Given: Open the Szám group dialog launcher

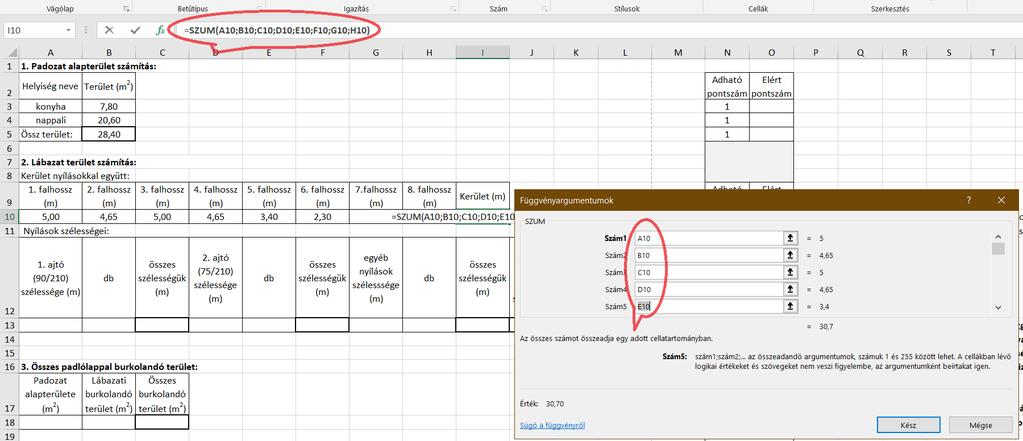Looking at the screenshot, I should pyautogui.click(x=543, y=9).
